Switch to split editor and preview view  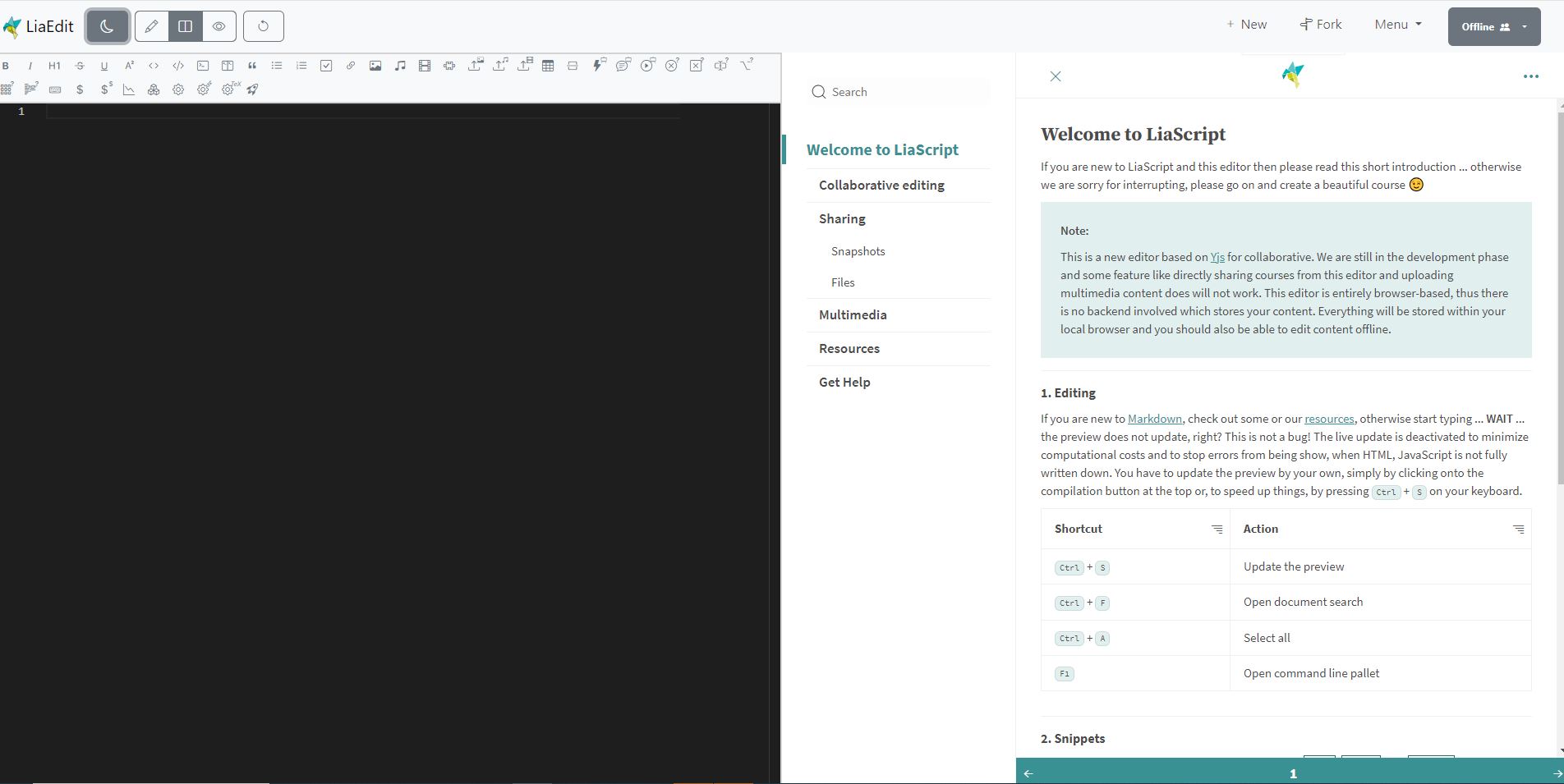click(x=186, y=26)
